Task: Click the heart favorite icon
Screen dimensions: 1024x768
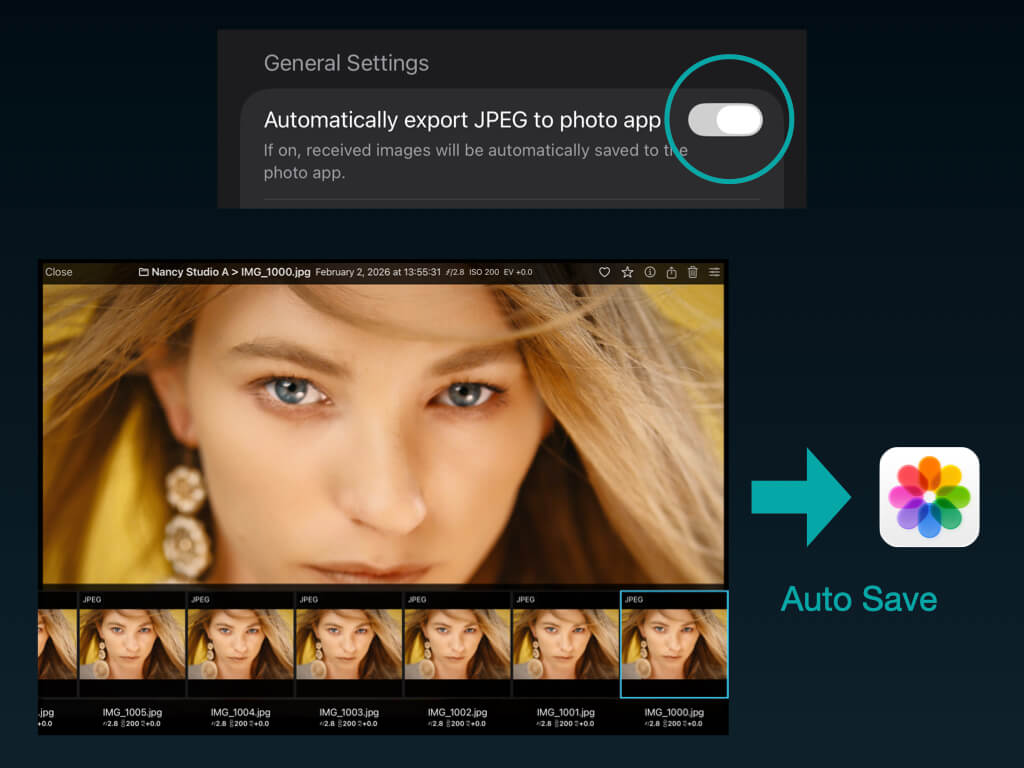Action: point(604,272)
